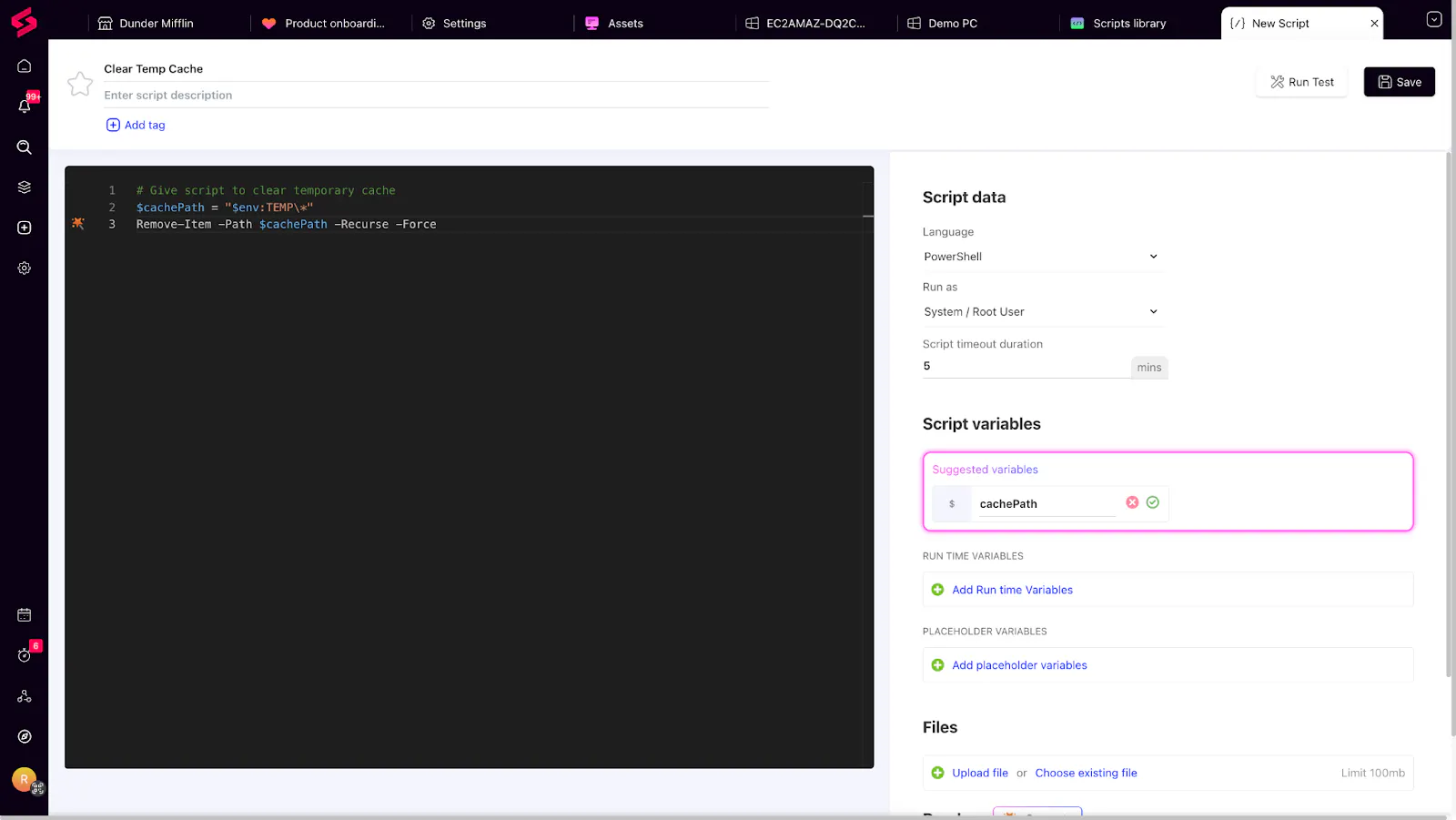Open the Home icon in the sidebar
This screenshot has width=1456, height=820.
pos(25,66)
